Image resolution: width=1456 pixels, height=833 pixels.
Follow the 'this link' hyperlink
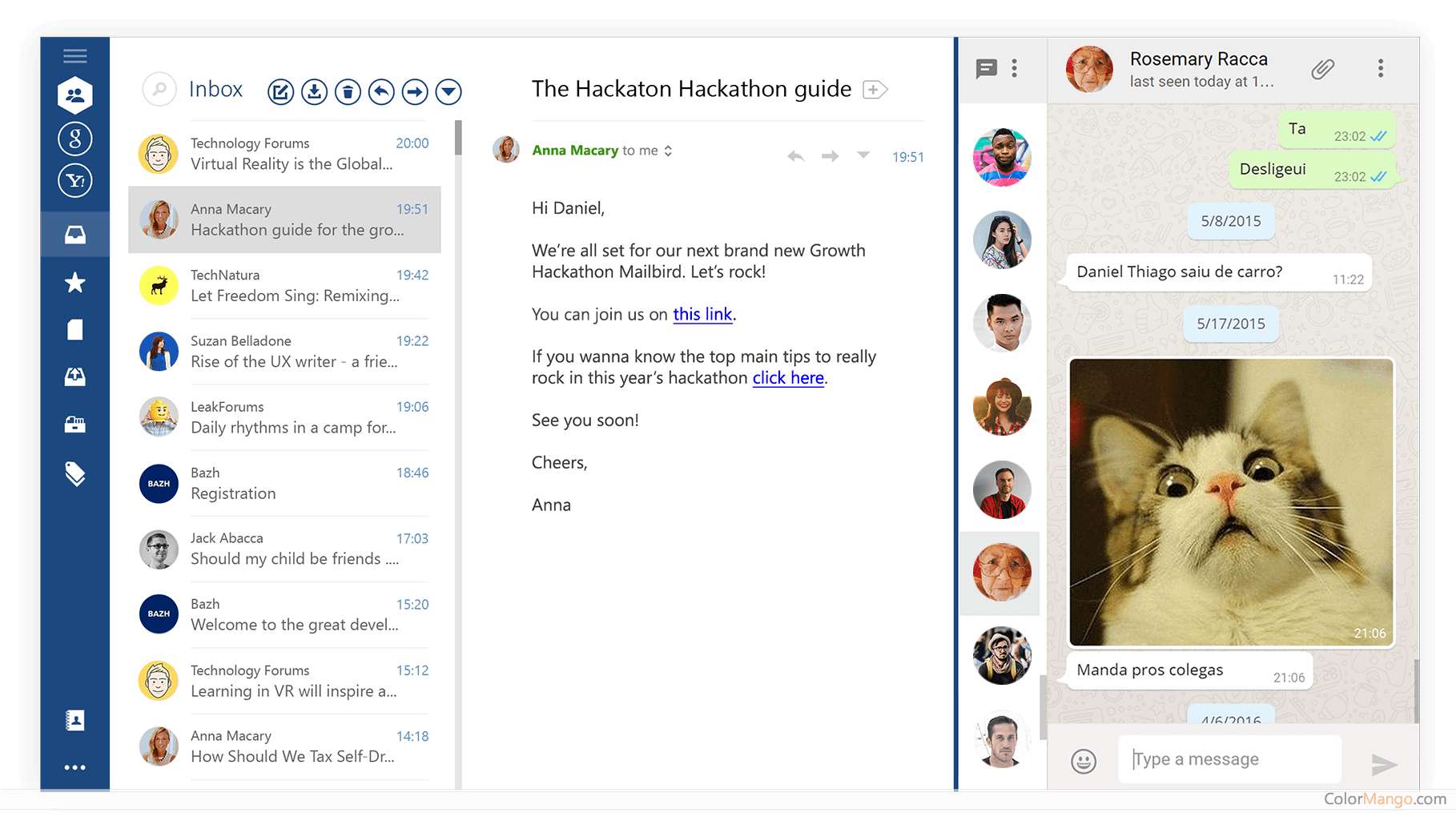point(702,314)
